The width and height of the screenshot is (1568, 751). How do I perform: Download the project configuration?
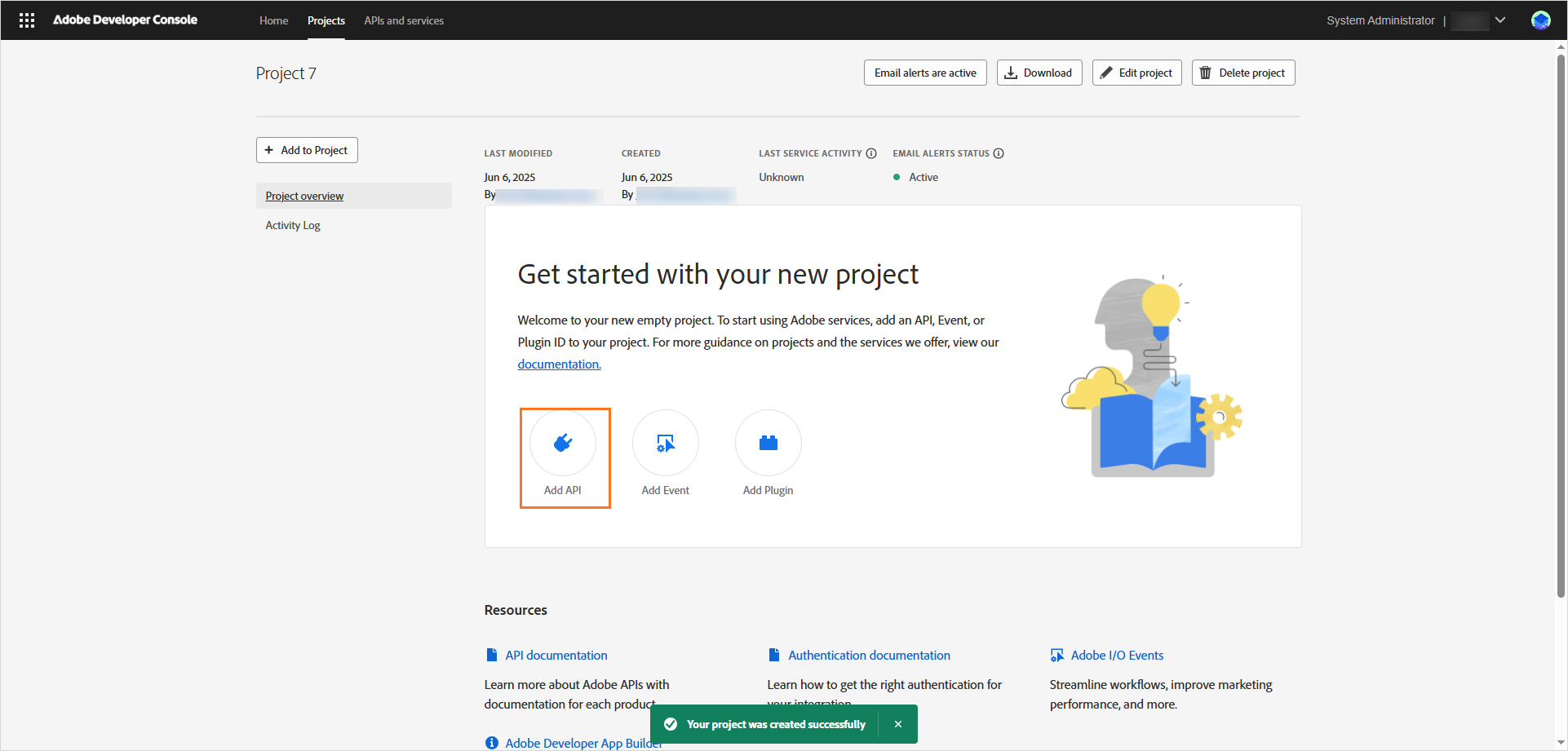[x=1039, y=73]
